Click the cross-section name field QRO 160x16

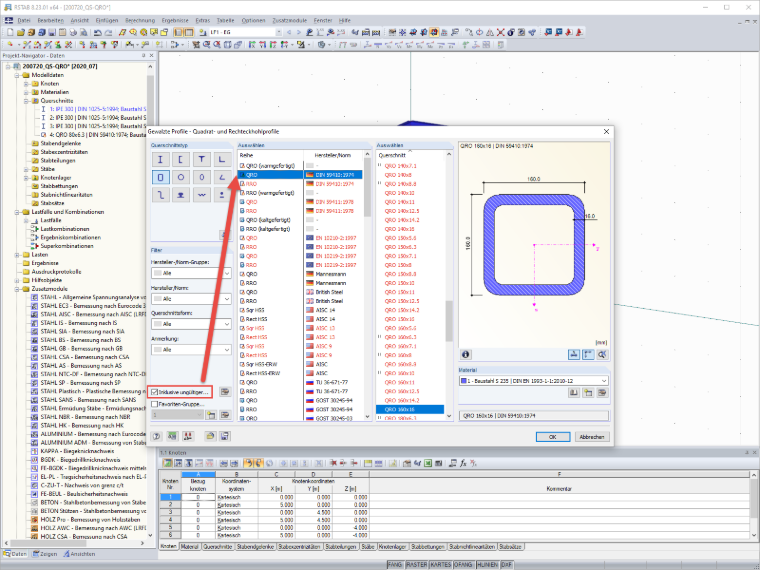click(534, 416)
